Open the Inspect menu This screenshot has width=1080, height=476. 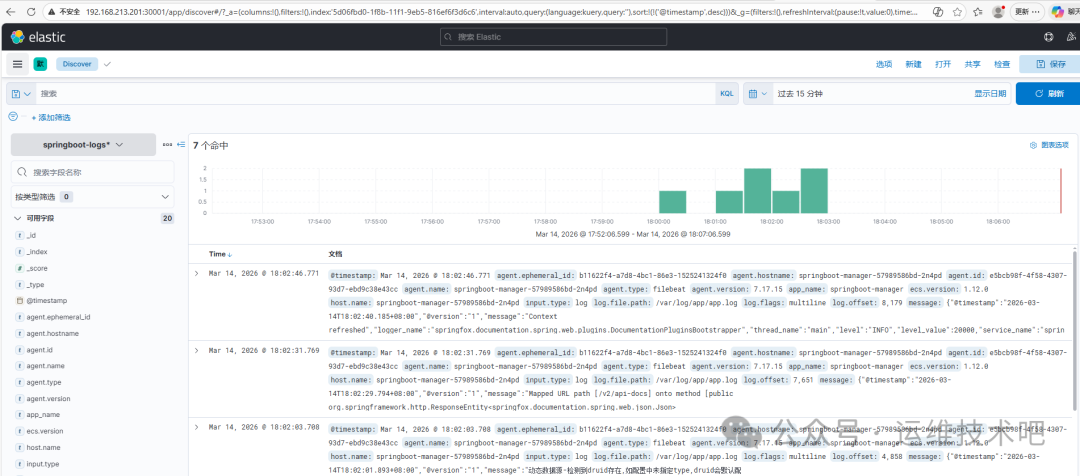click(x=1002, y=64)
